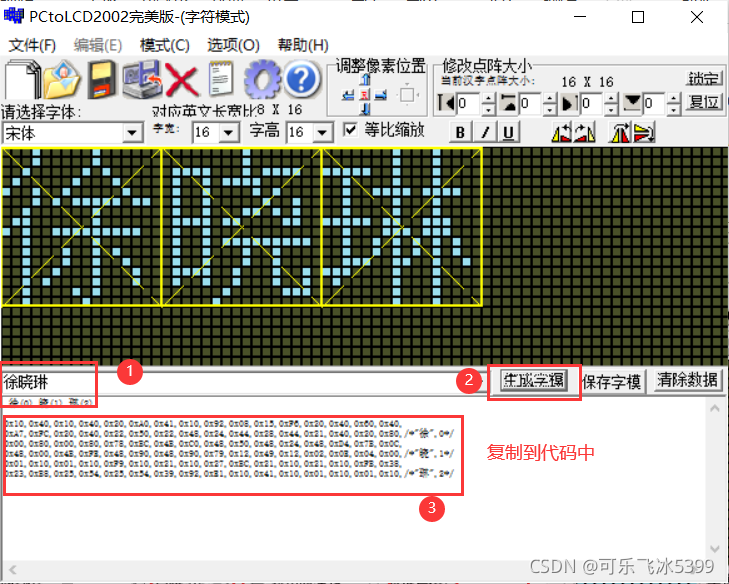This screenshot has width=729, height=584.
Task: Click the 复位 button
Action: (704, 102)
